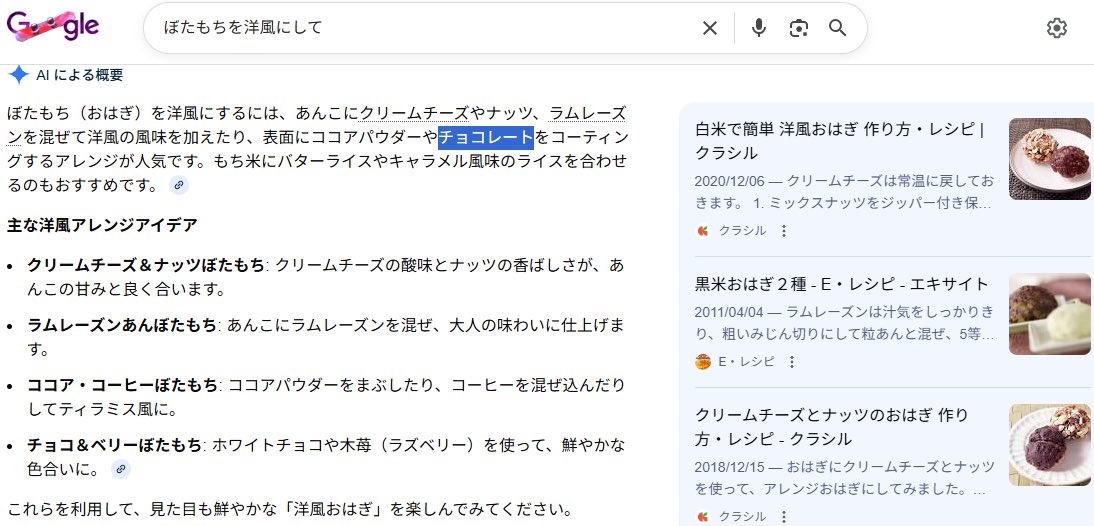Open 黒米おはぎ２種 recipe link
This screenshot has width=1094, height=526.
841,284
